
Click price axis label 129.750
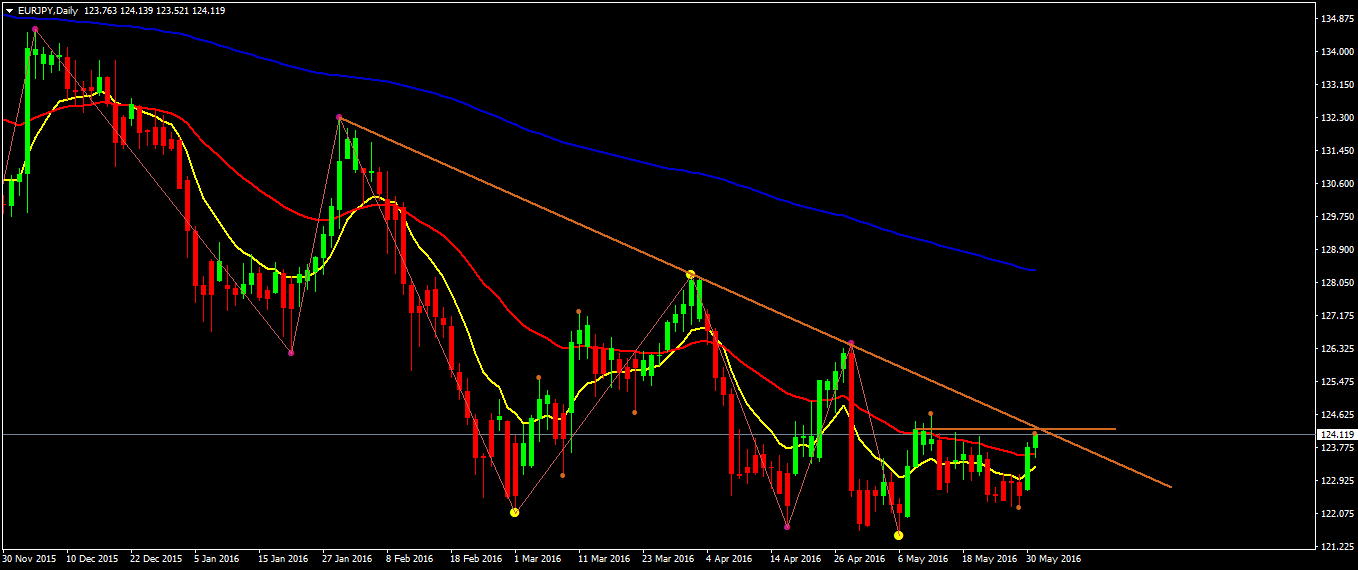click(x=1337, y=217)
